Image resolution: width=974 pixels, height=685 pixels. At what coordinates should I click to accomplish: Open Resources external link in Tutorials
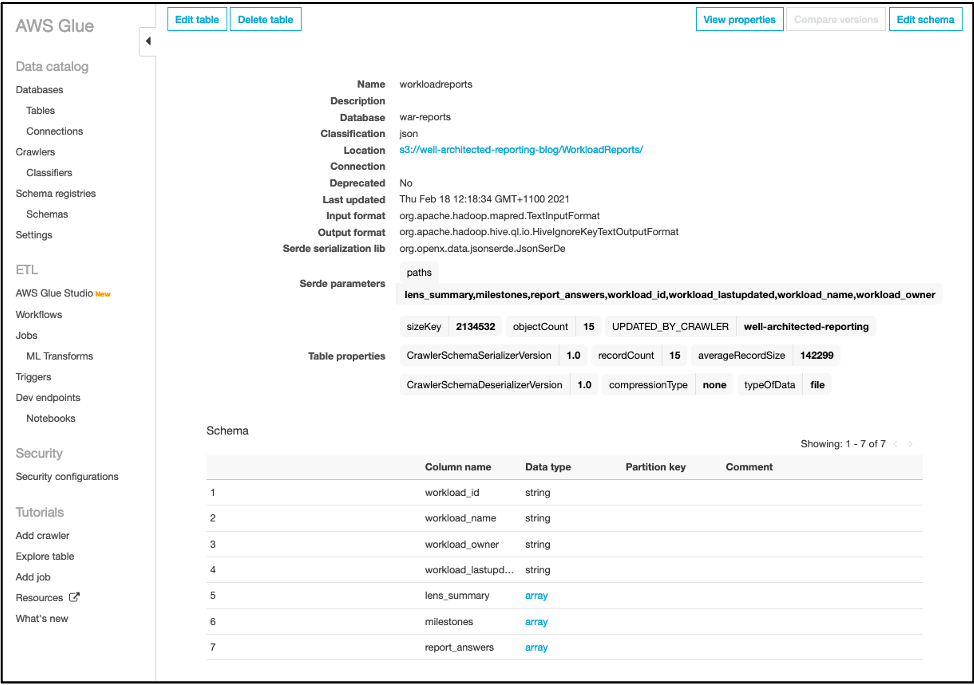point(40,598)
